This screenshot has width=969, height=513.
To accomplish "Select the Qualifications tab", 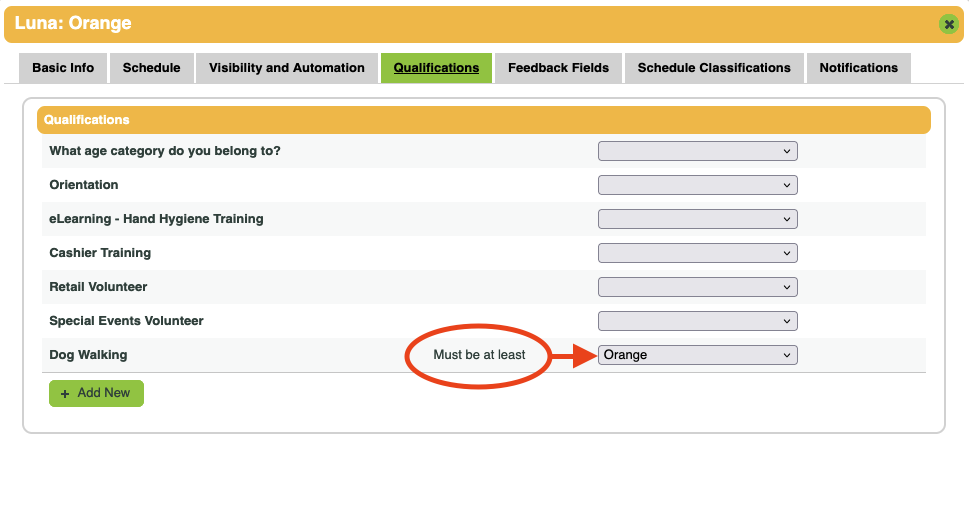I will tap(436, 68).
